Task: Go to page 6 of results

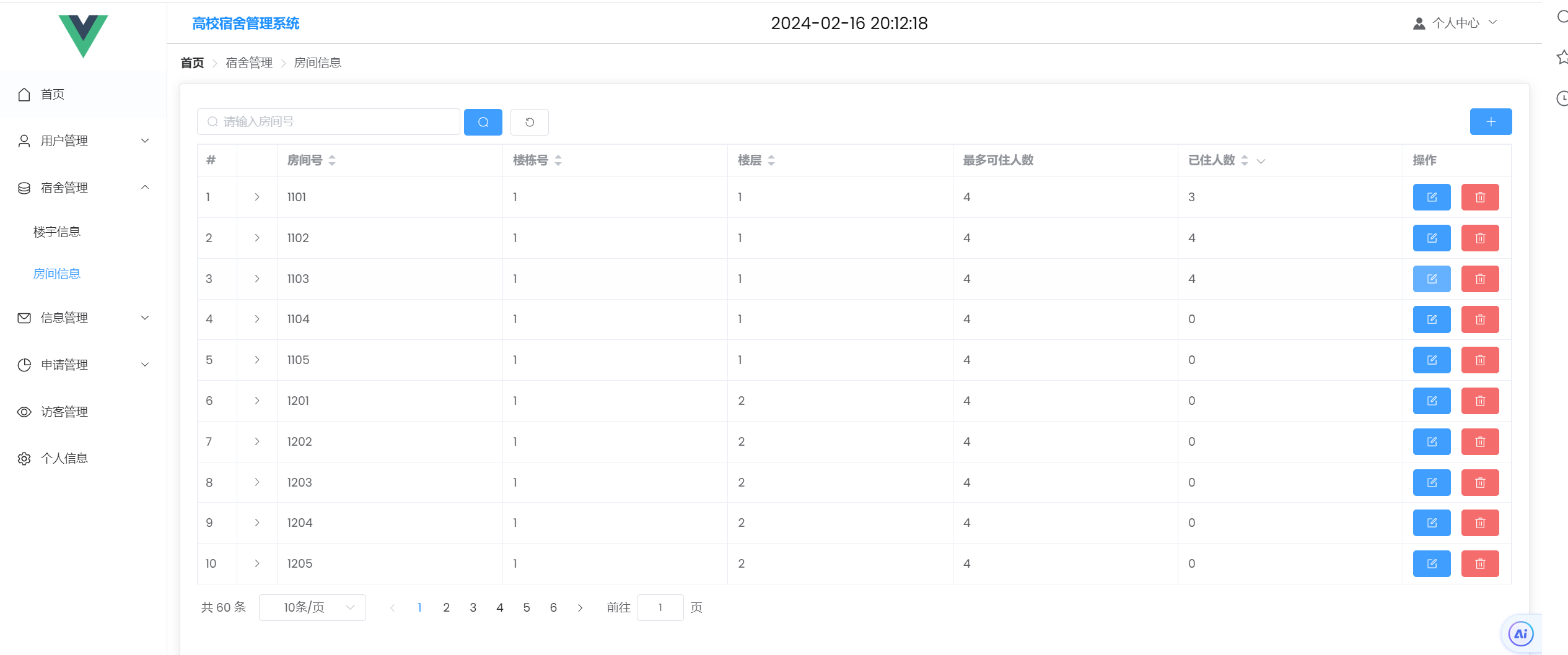Action: point(553,607)
